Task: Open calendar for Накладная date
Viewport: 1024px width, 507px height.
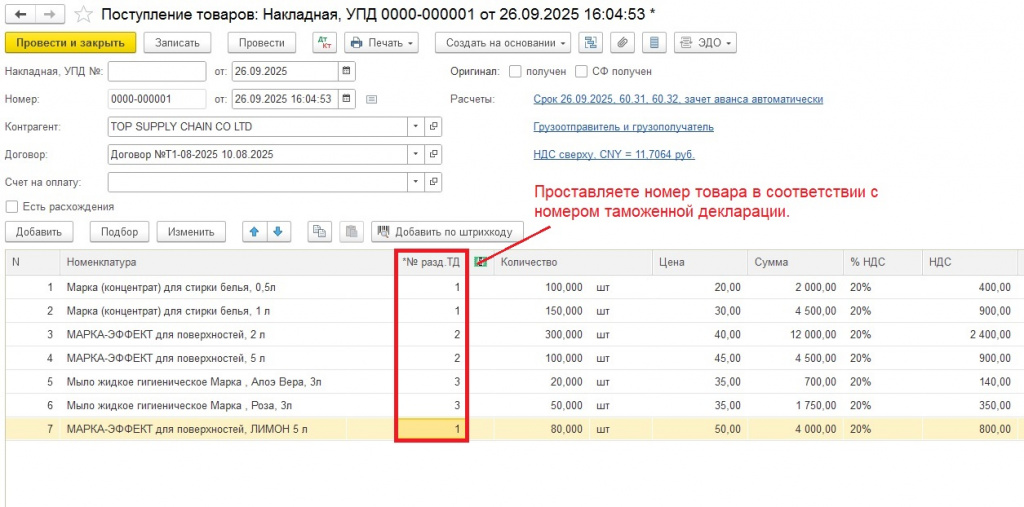Action: pos(346,71)
